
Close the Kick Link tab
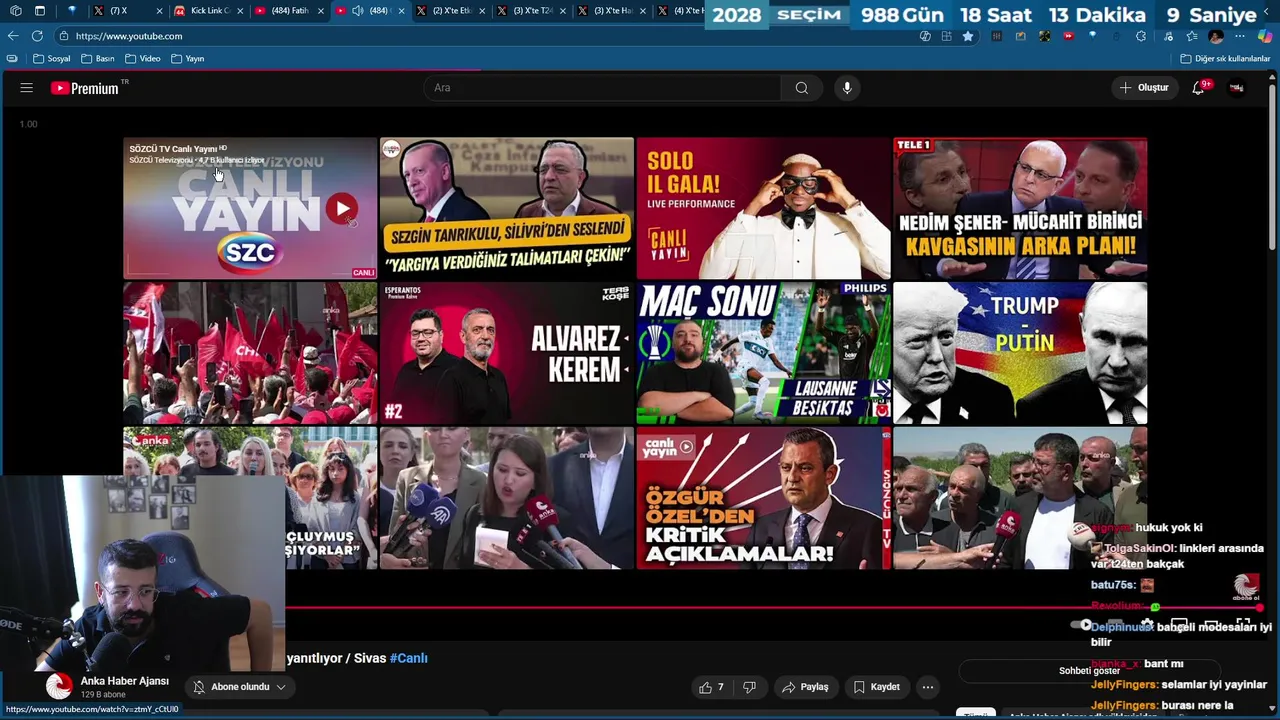coord(238,11)
